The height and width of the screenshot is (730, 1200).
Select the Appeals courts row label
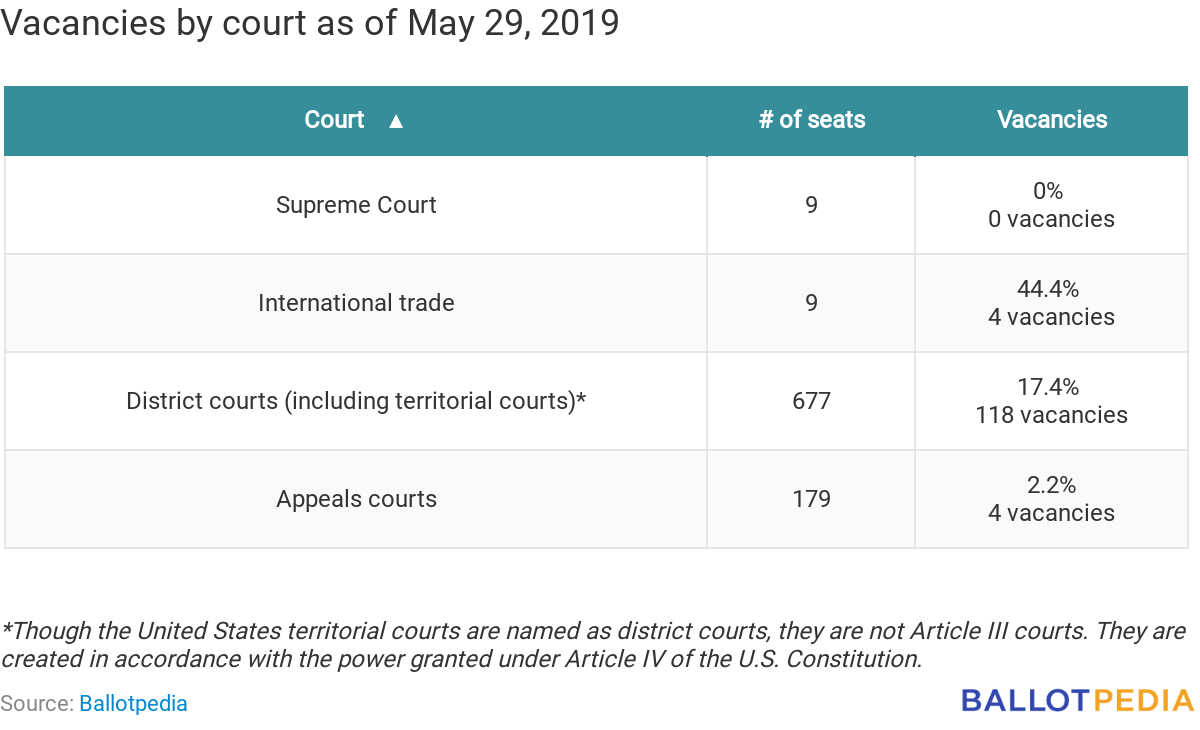pos(356,499)
